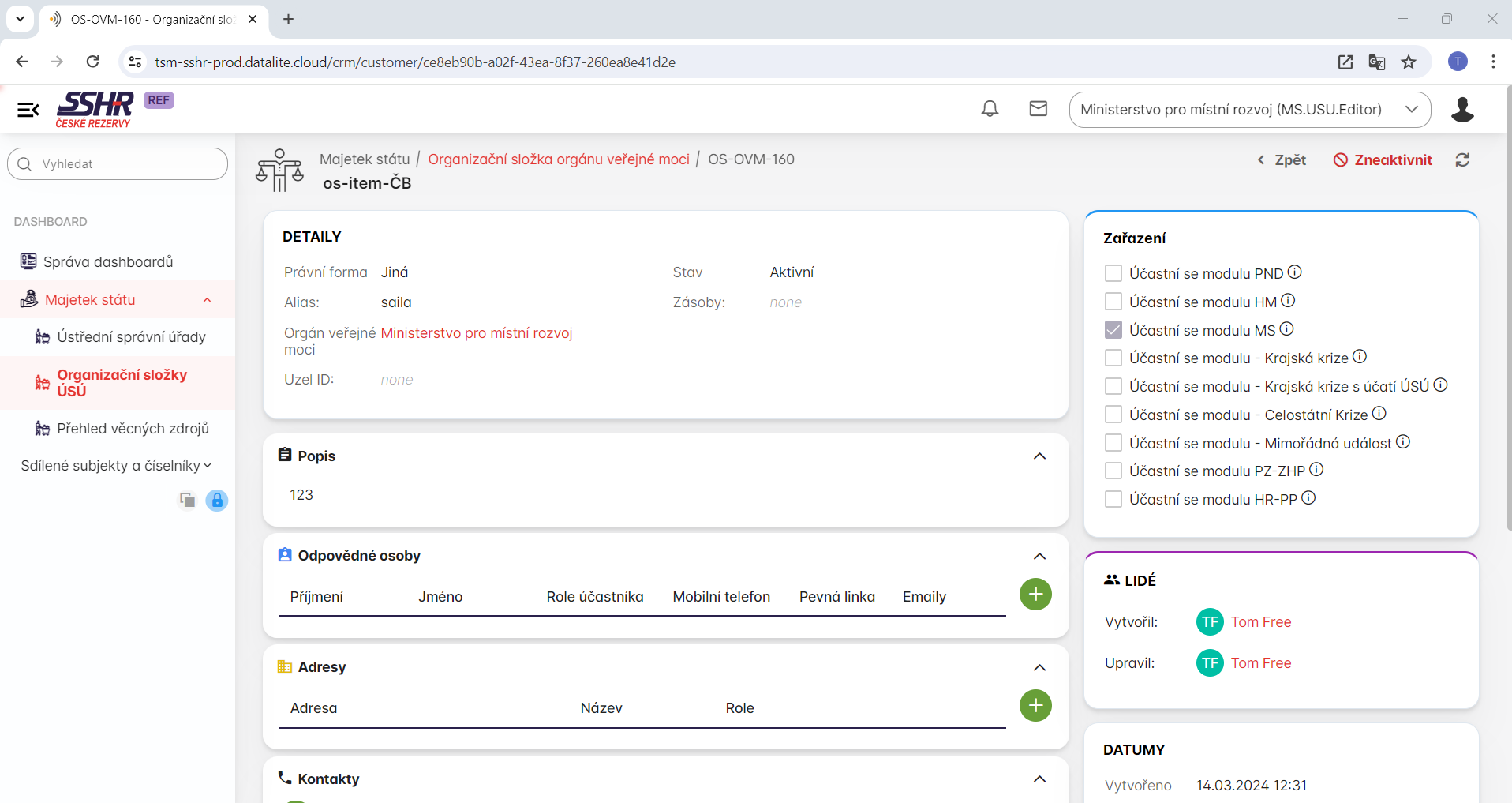Enable the Účastní se modulu HM checkbox
This screenshot has height=803, width=1512.
(1113, 302)
